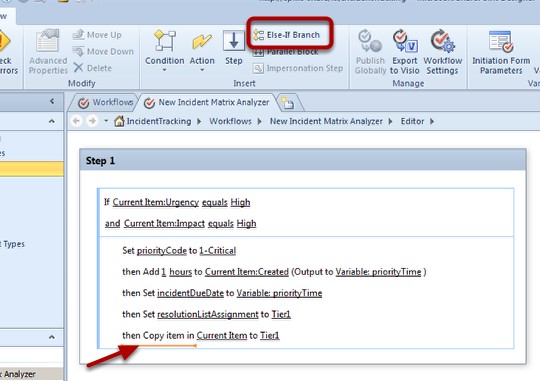This screenshot has width=540, height=381.
Task: Edit the Current Item:Urgency condition field
Action: point(156,203)
